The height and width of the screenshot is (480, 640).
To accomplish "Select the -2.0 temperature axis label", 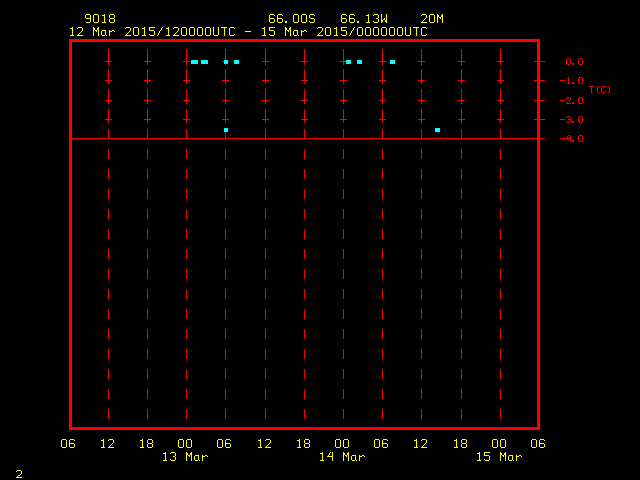I will point(571,100).
